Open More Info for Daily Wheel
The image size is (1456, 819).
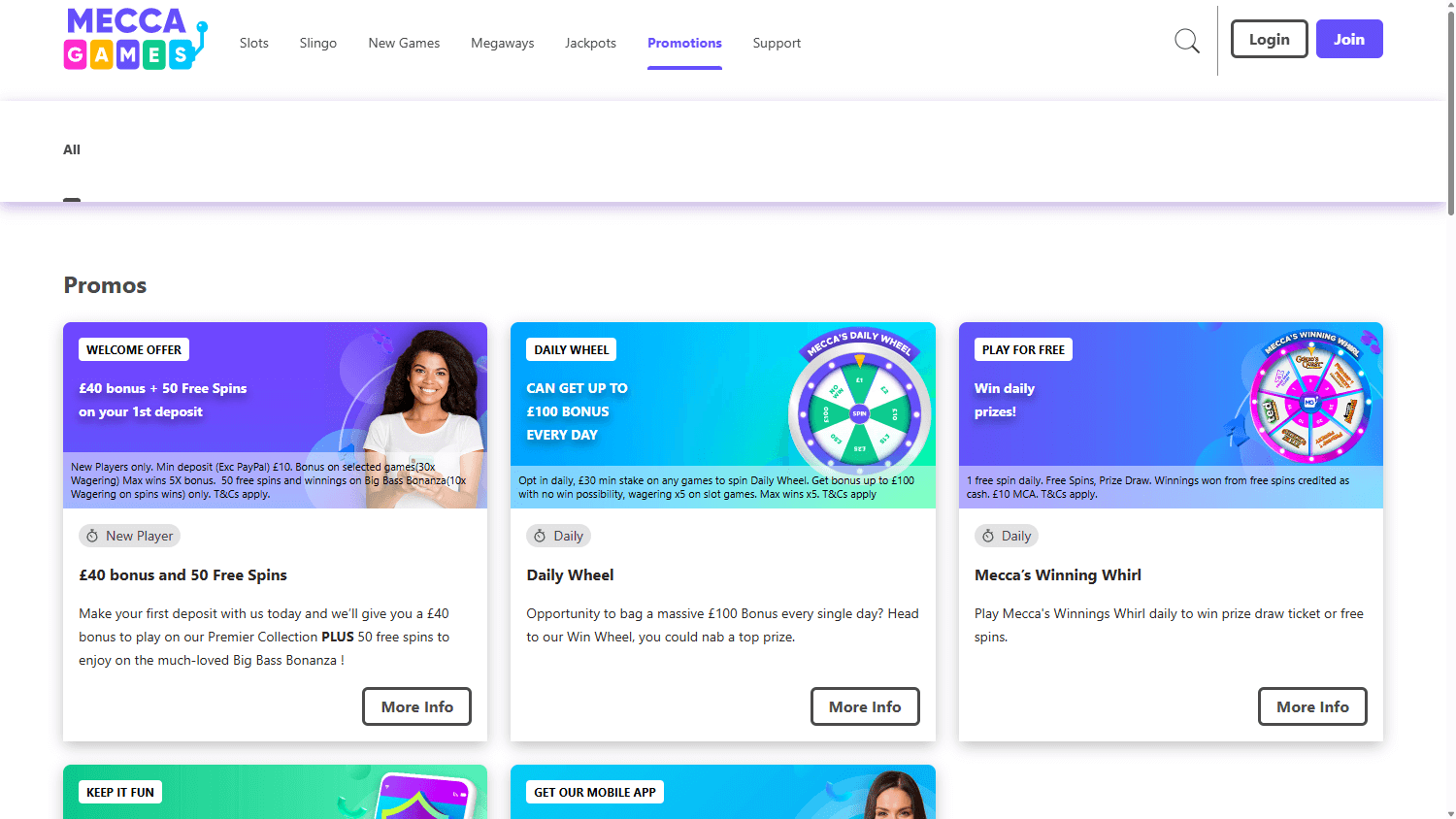[865, 706]
